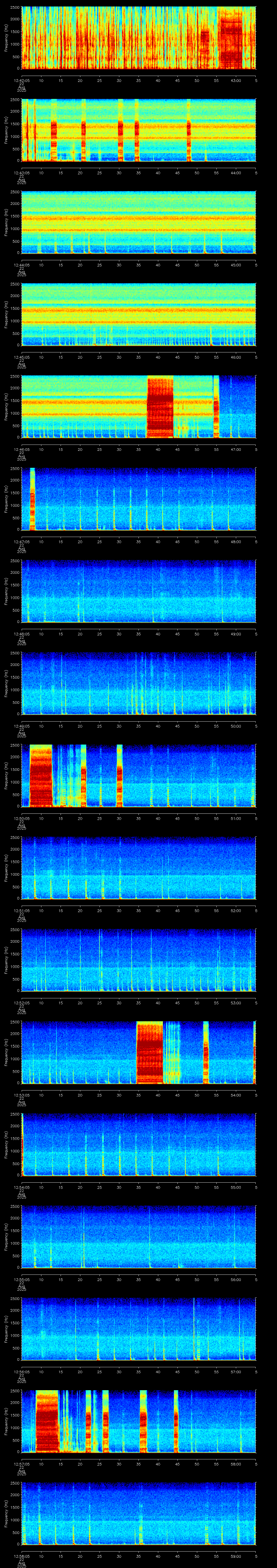Click the Frequency (Hz) label of the 12:58:05 panel
Image resolution: width=277 pixels, height=1568 pixels.
pos(6,1514)
